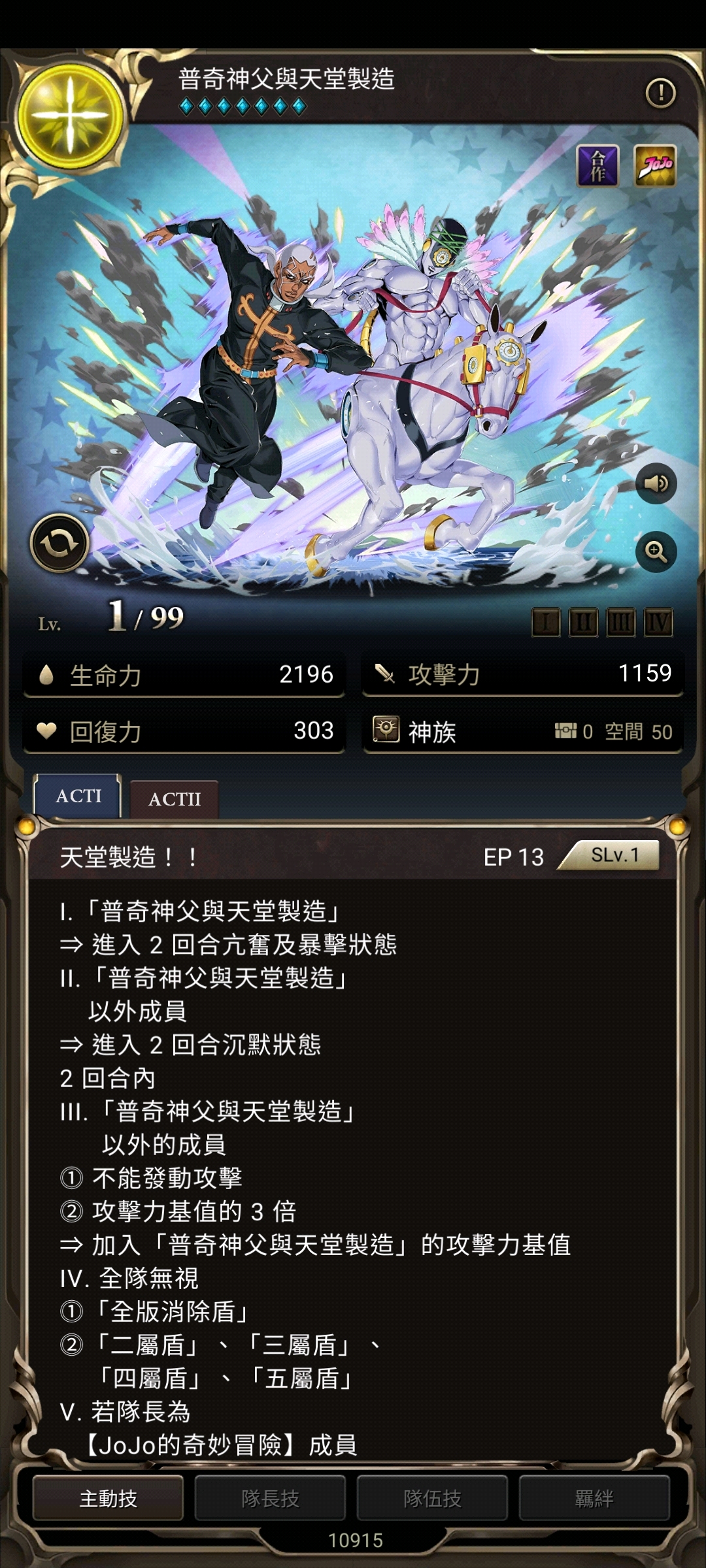Tap the 神族 race icon
Screen dimensions: 706x1568
(386, 729)
